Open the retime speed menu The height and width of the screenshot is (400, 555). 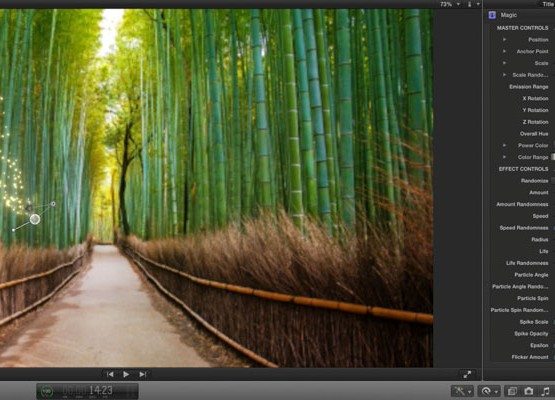click(489, 391)
